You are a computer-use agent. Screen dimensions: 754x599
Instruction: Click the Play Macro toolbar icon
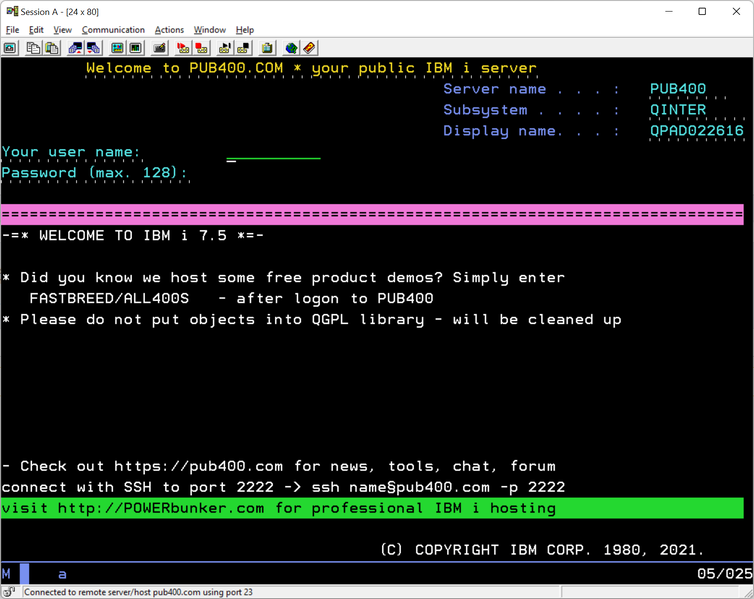(x=225, y=48)
